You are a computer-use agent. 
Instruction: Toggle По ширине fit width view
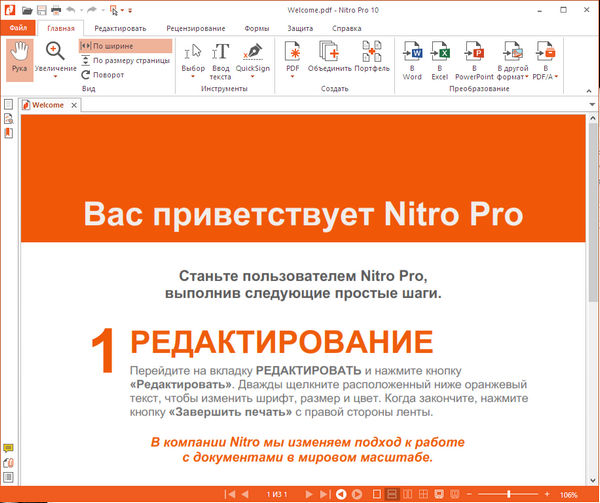tap(126, 46)
